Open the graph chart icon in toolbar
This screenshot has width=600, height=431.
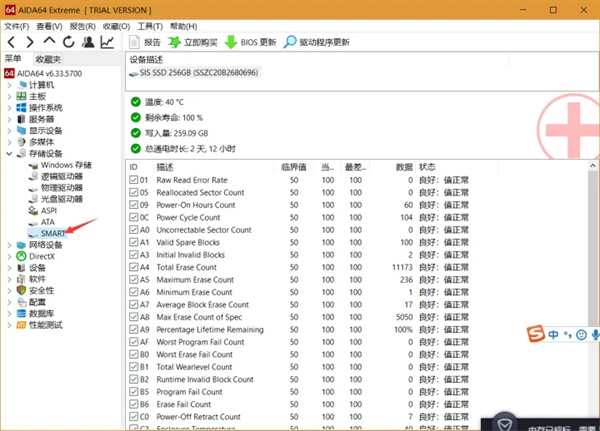pyautogui.click(x=107, y=43)
